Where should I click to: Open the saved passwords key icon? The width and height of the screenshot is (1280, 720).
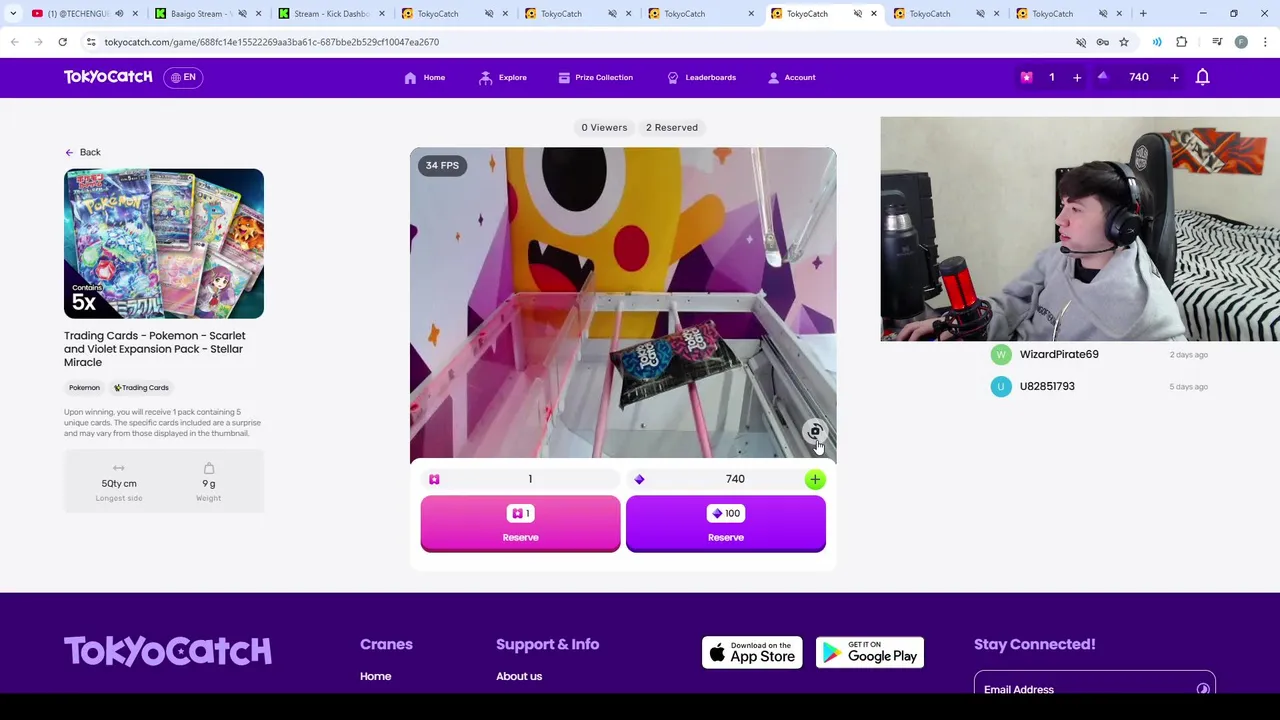pos(1102,42)
